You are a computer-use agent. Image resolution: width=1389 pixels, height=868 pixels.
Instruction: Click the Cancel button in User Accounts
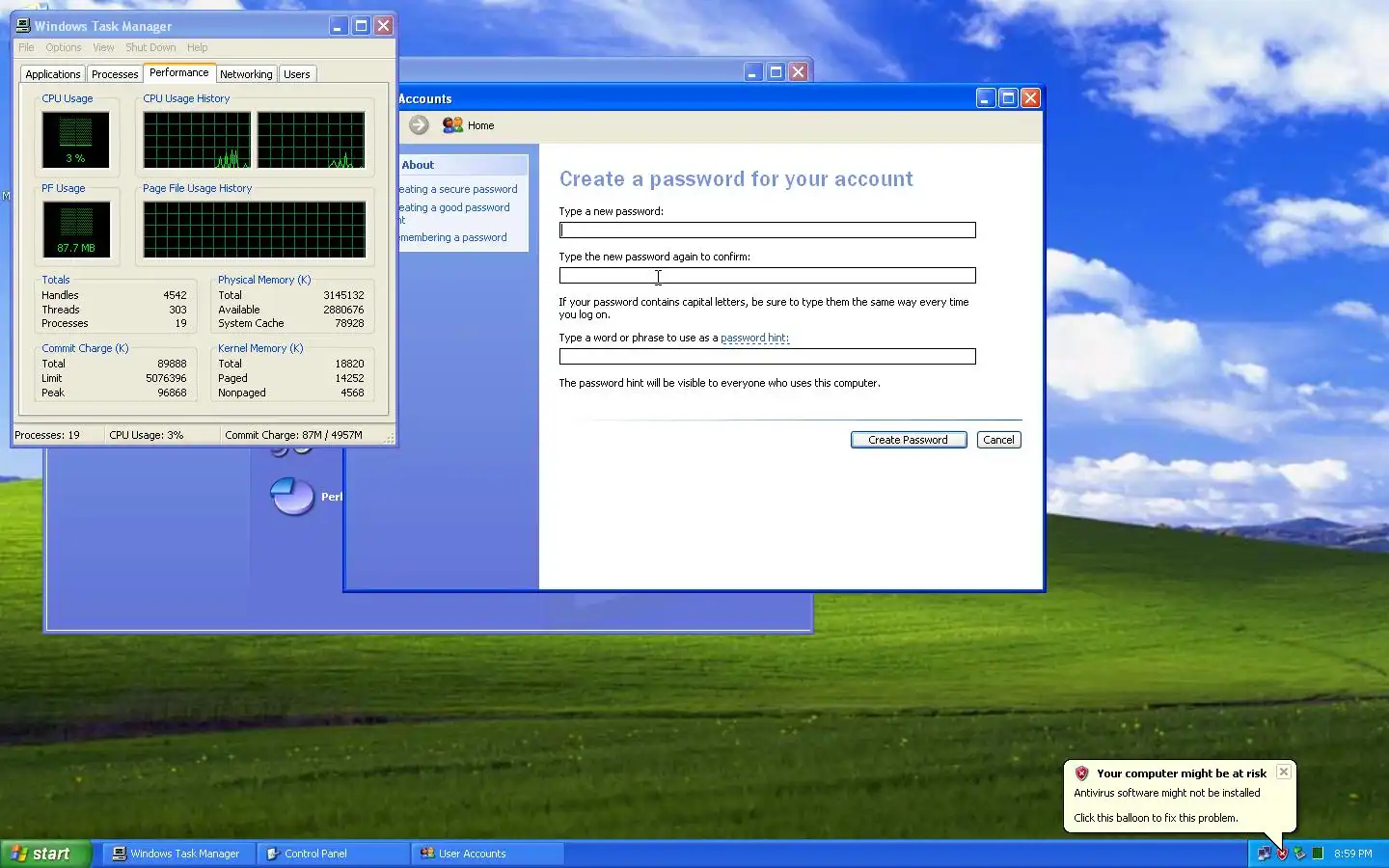[x=998, y=440]
